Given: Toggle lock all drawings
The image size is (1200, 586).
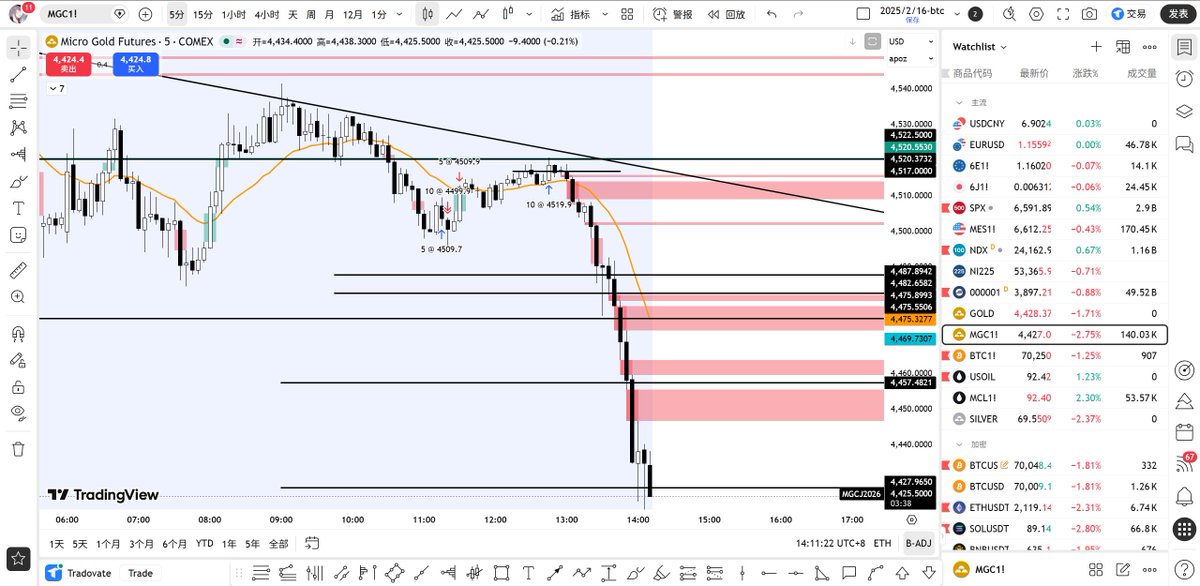Looking at the screenshot, I should [x=18, y=387].
